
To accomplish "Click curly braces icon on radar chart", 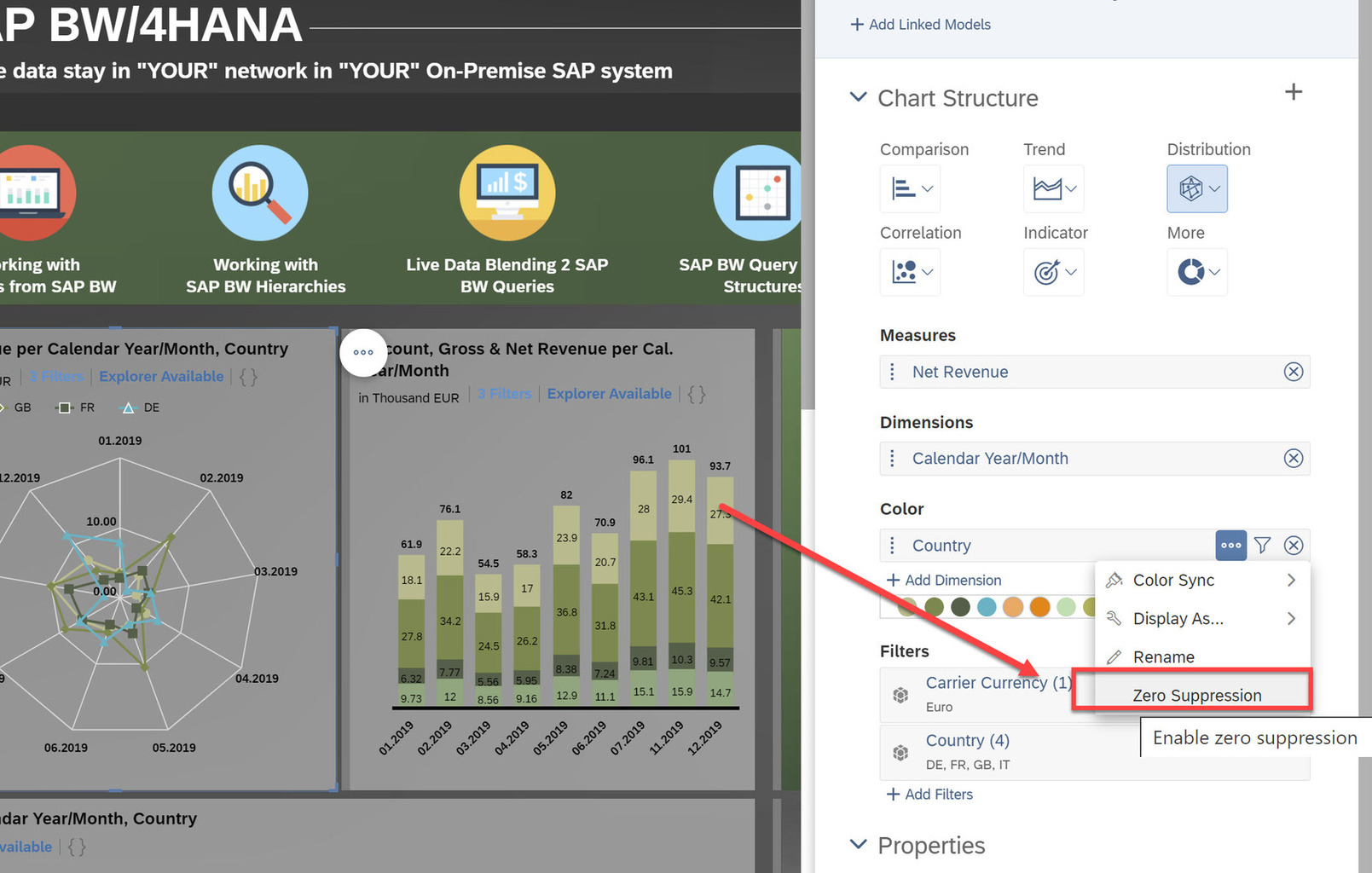I will click(248, 377).
